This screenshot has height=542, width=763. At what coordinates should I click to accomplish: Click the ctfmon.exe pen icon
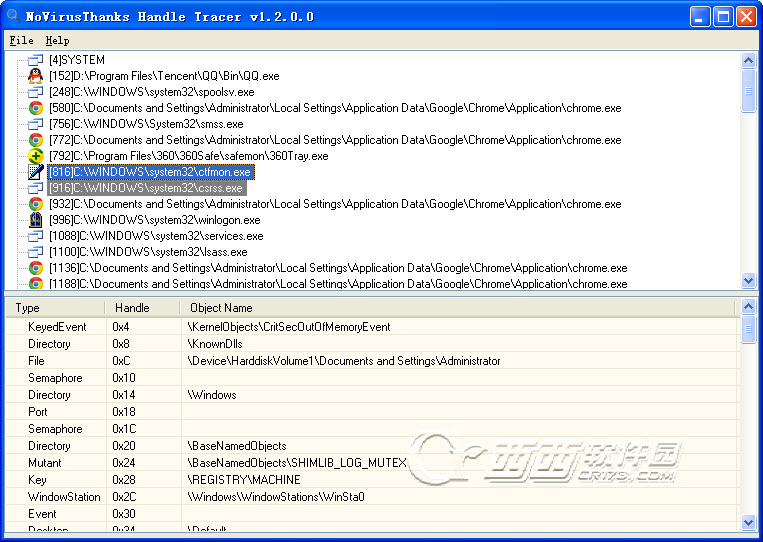click(35, 172)
